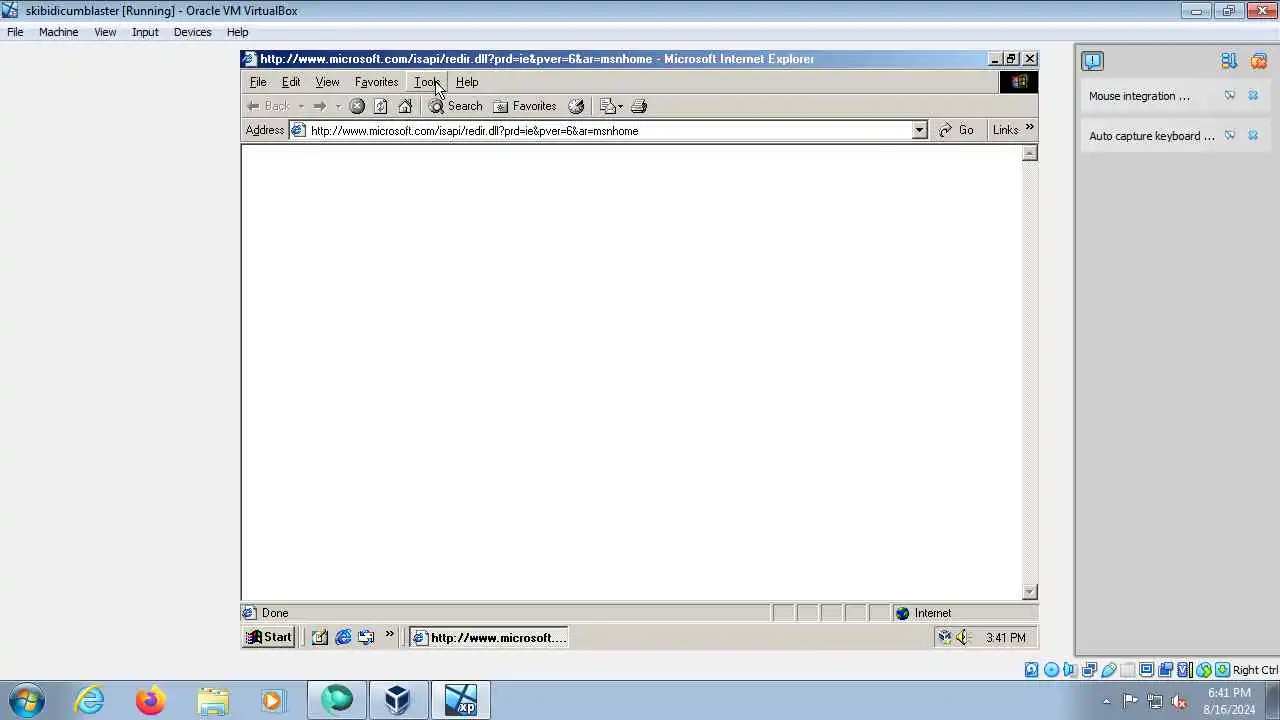Open Favorites pane from IE toolbar
The height and width of the screenshot is (720, 1280).
point(525,106)
